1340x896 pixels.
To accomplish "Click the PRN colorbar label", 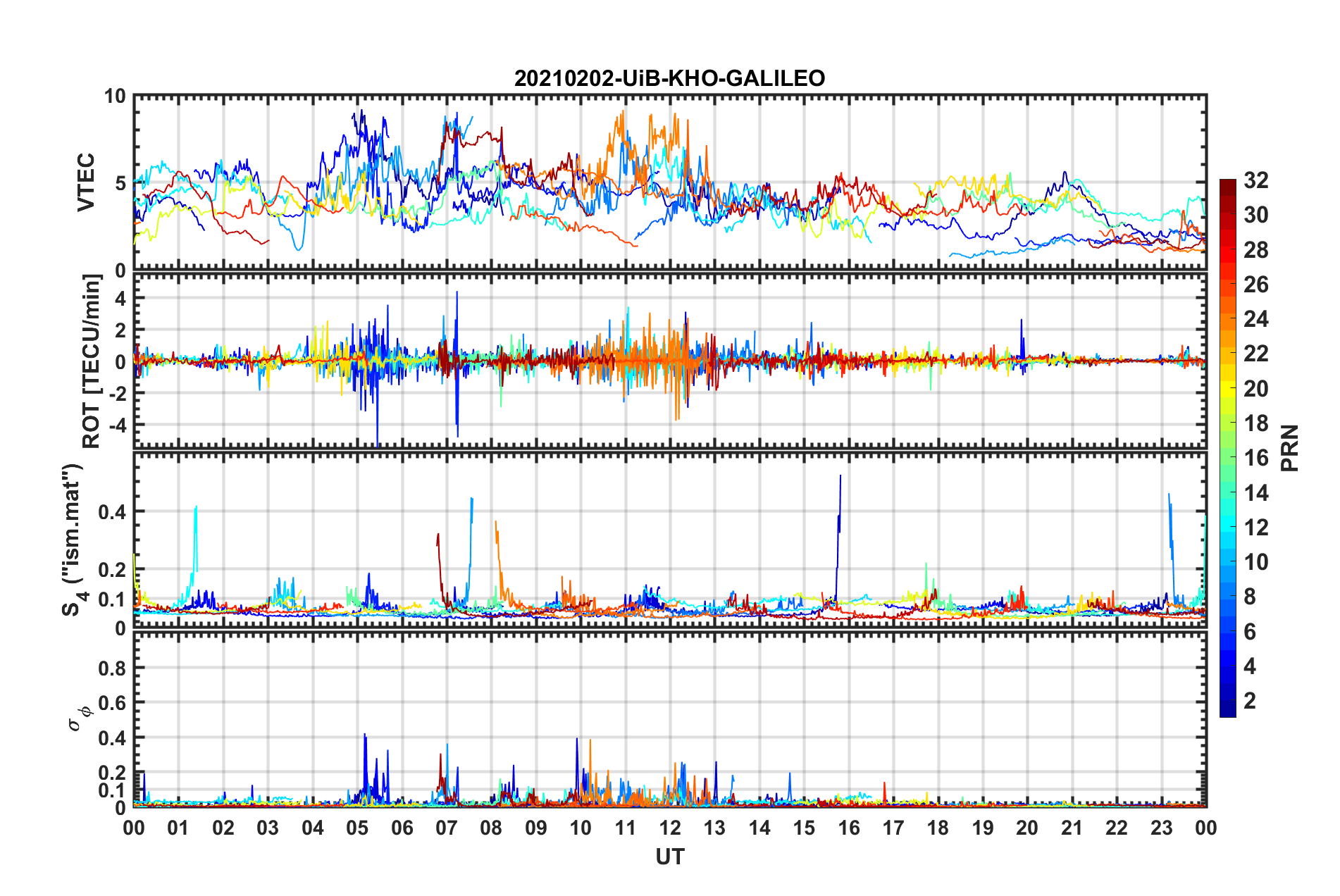I will click(x=1290, y=448).
